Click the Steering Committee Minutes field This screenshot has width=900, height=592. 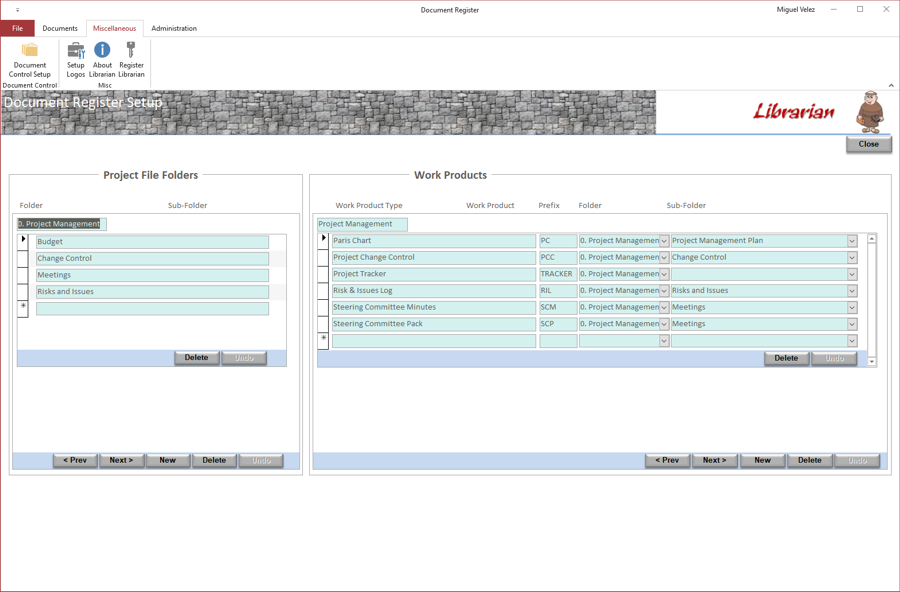click(x=434, y=308)
